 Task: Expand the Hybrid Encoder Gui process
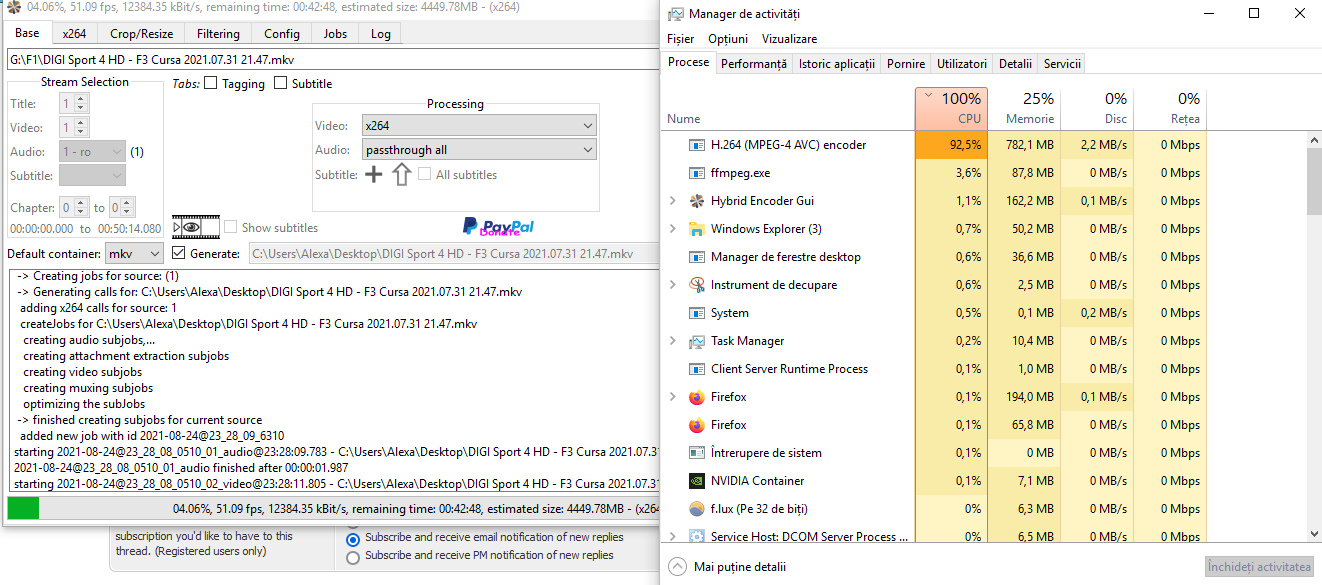click(673, 201)
